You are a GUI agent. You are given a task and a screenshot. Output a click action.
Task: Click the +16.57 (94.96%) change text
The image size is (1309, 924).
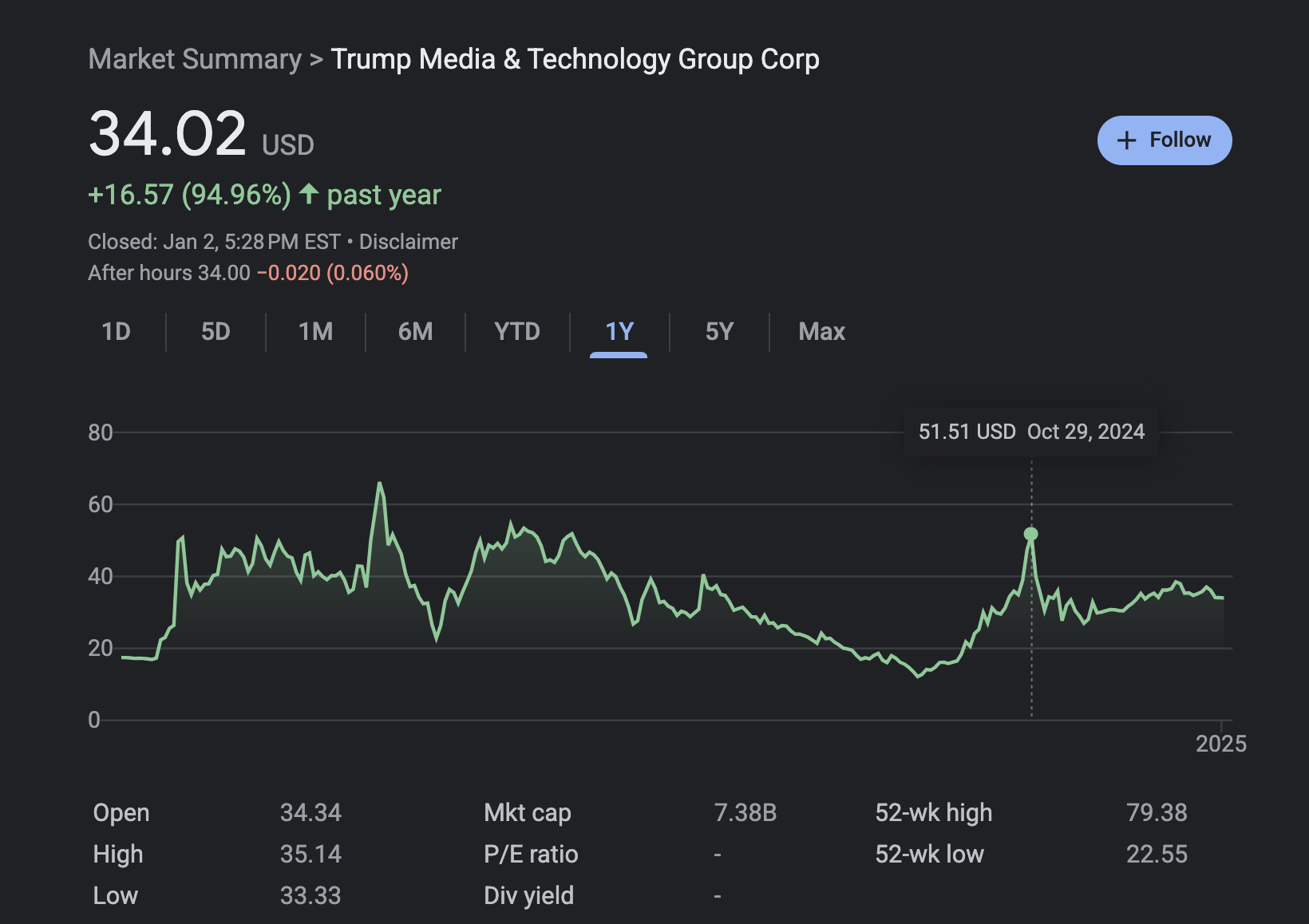point(189,194)
